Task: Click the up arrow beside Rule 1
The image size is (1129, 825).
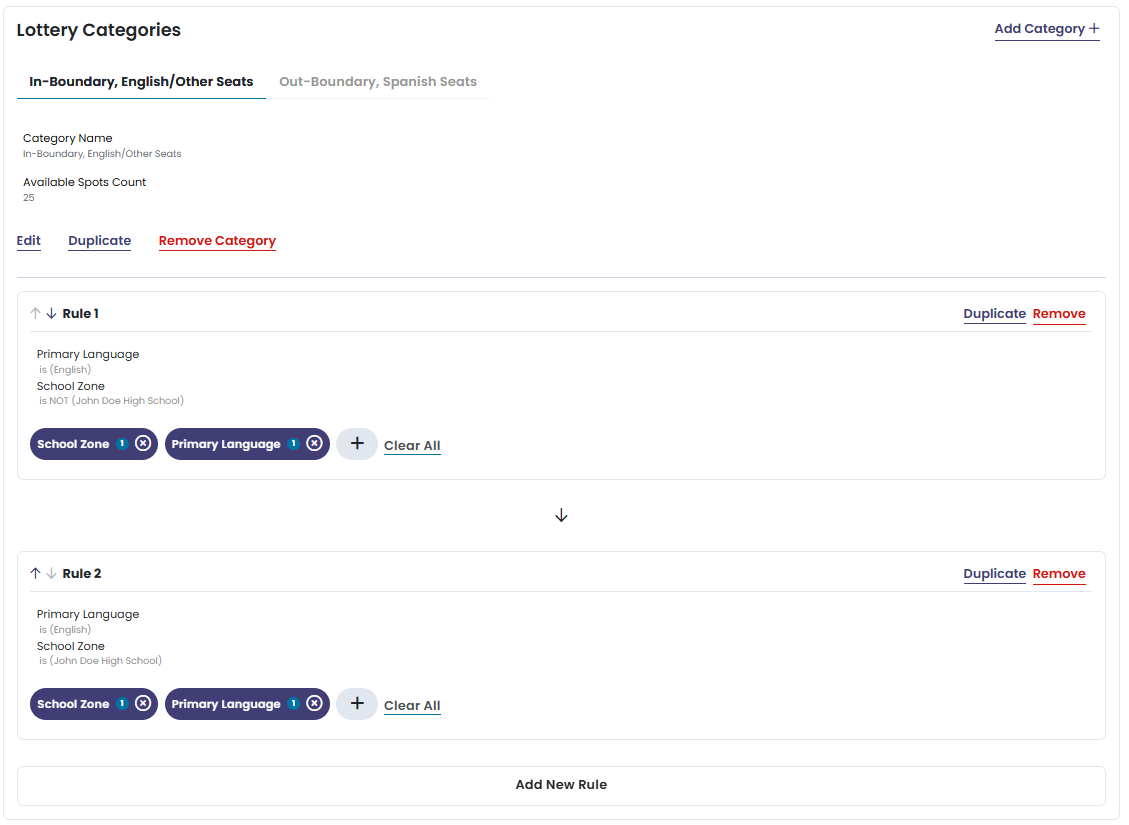Action: point(36,314)
